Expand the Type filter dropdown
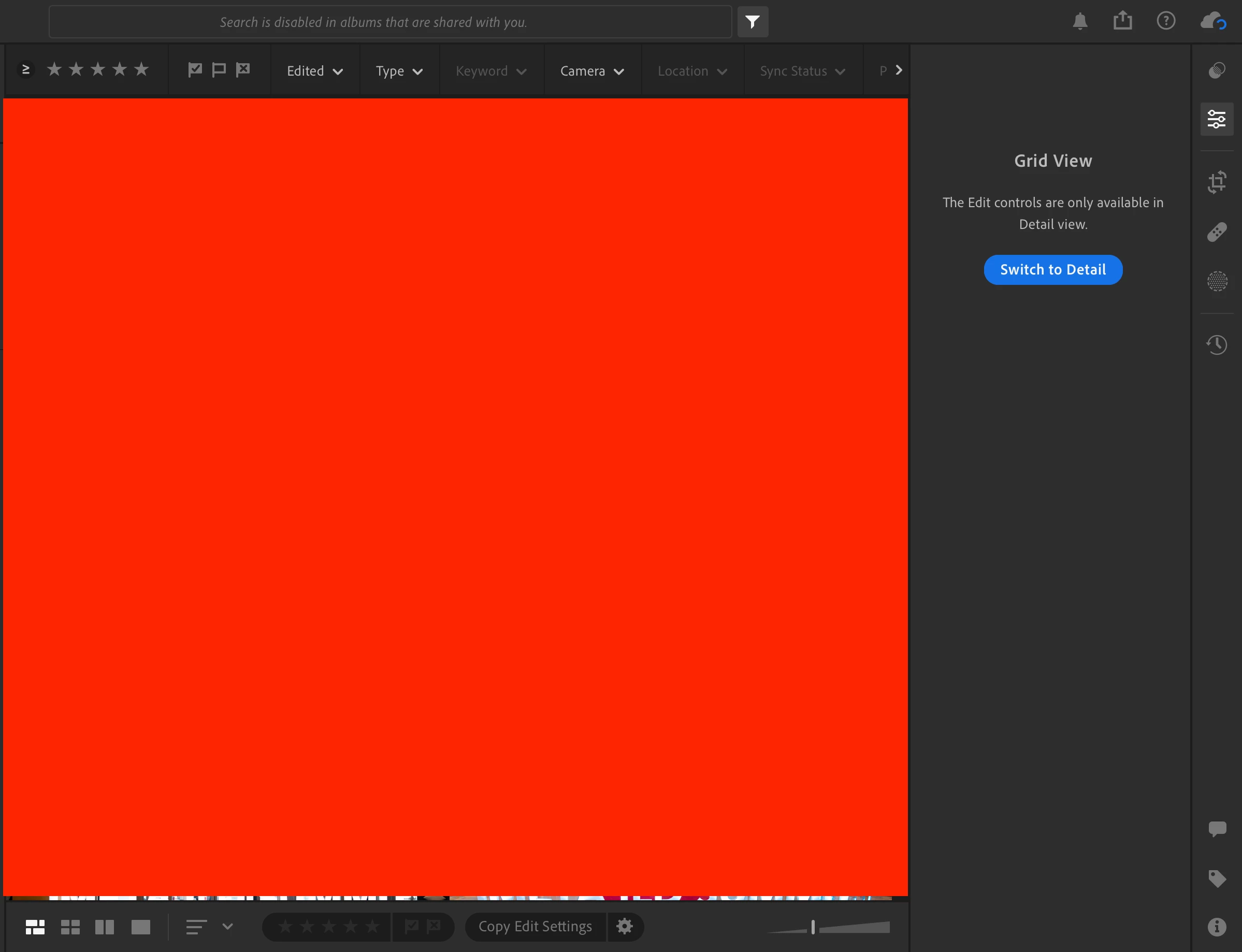Viewport: 1242px width, 952px height. [399, 71]
